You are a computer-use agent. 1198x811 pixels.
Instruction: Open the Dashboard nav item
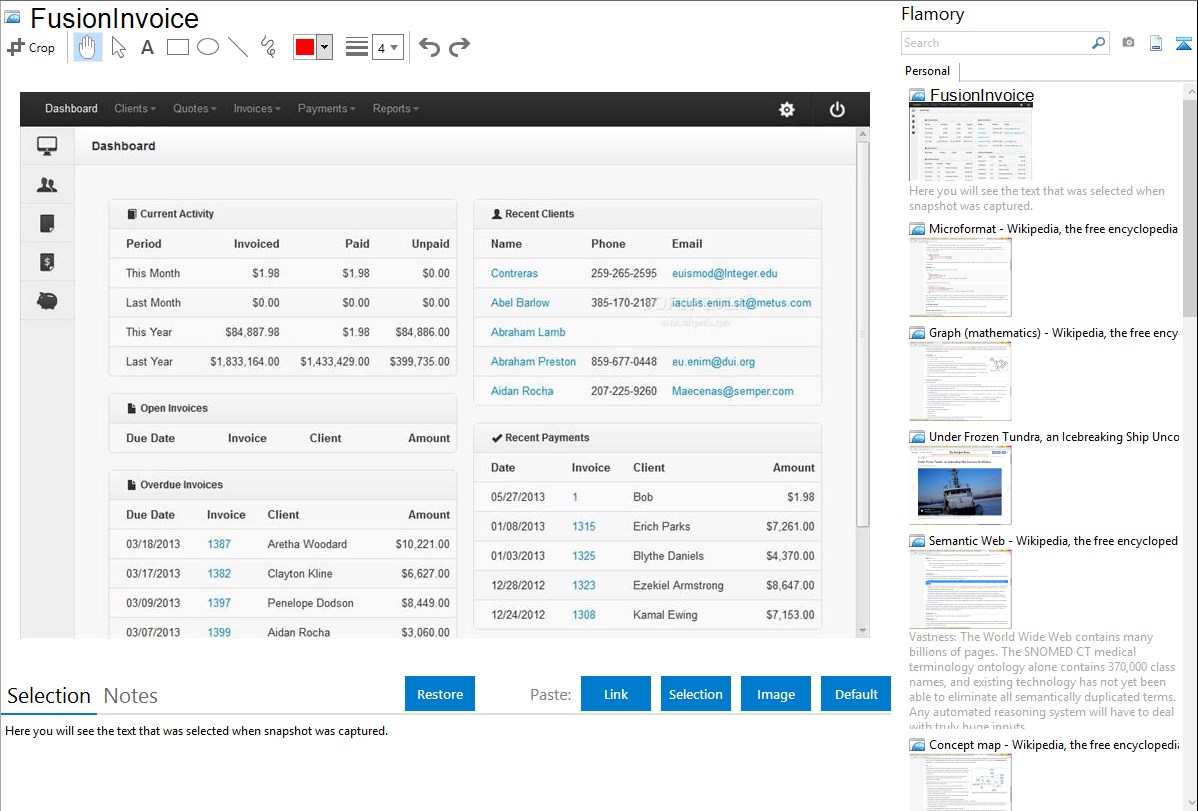click(x=71, y=109)
